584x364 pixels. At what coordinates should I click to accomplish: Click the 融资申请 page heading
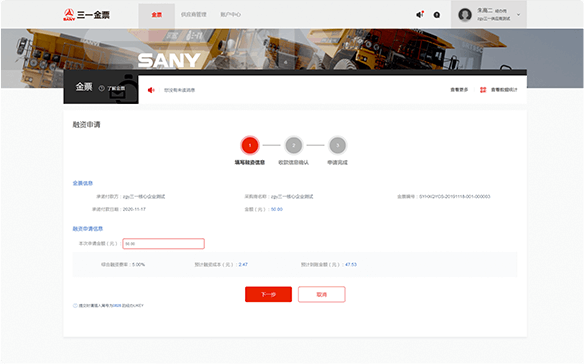click(86, 124)
